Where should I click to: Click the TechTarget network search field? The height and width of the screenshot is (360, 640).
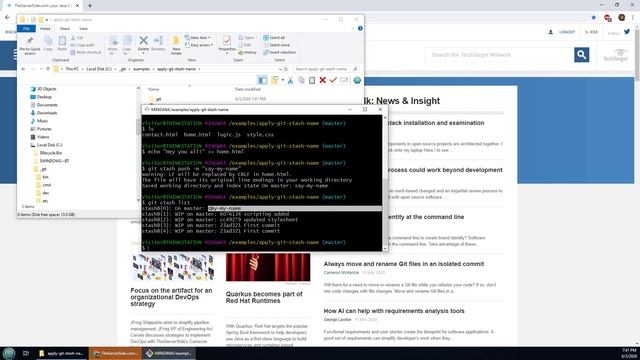[x=499, y=55]
